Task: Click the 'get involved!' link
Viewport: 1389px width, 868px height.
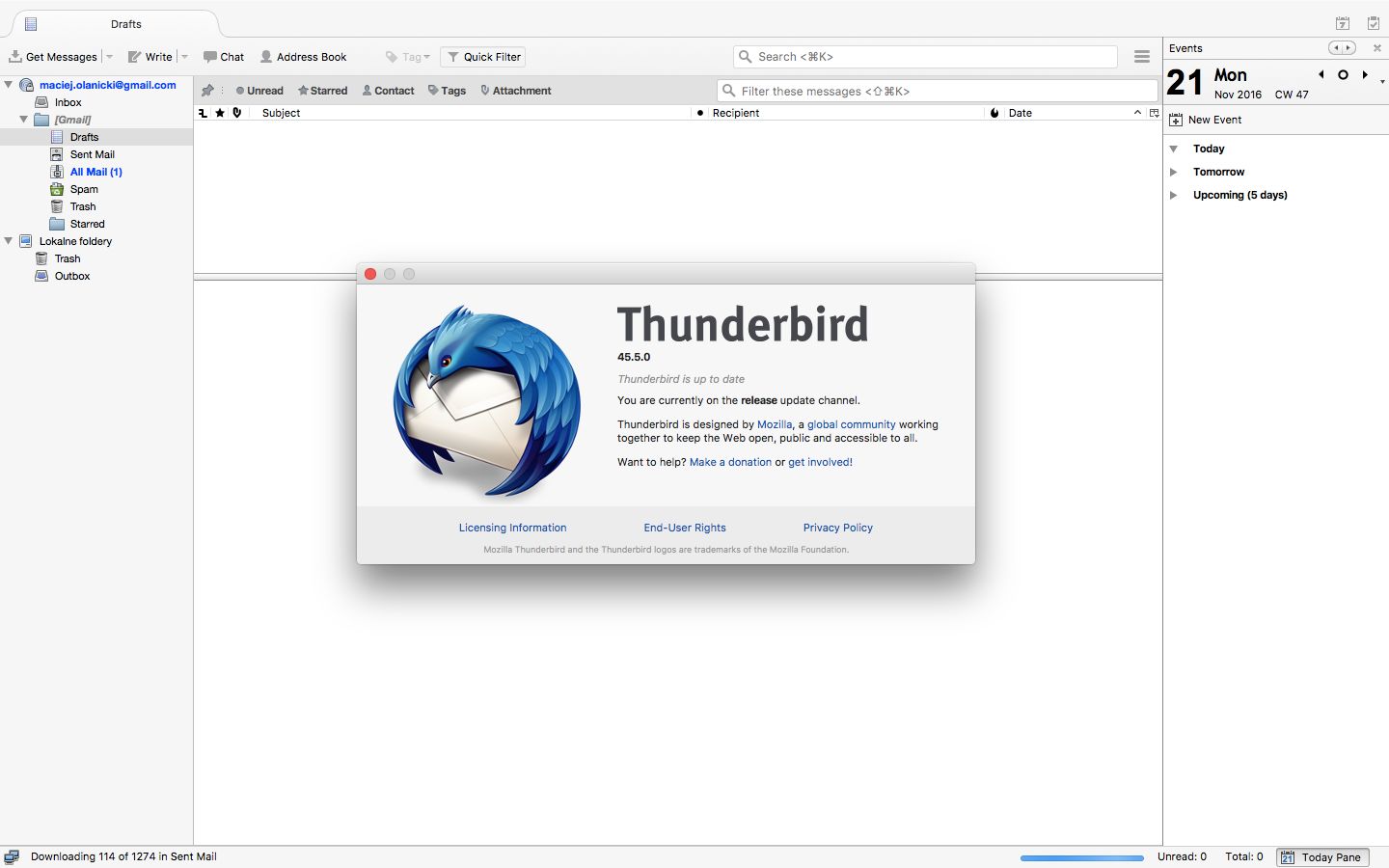Action: (820, 462)
